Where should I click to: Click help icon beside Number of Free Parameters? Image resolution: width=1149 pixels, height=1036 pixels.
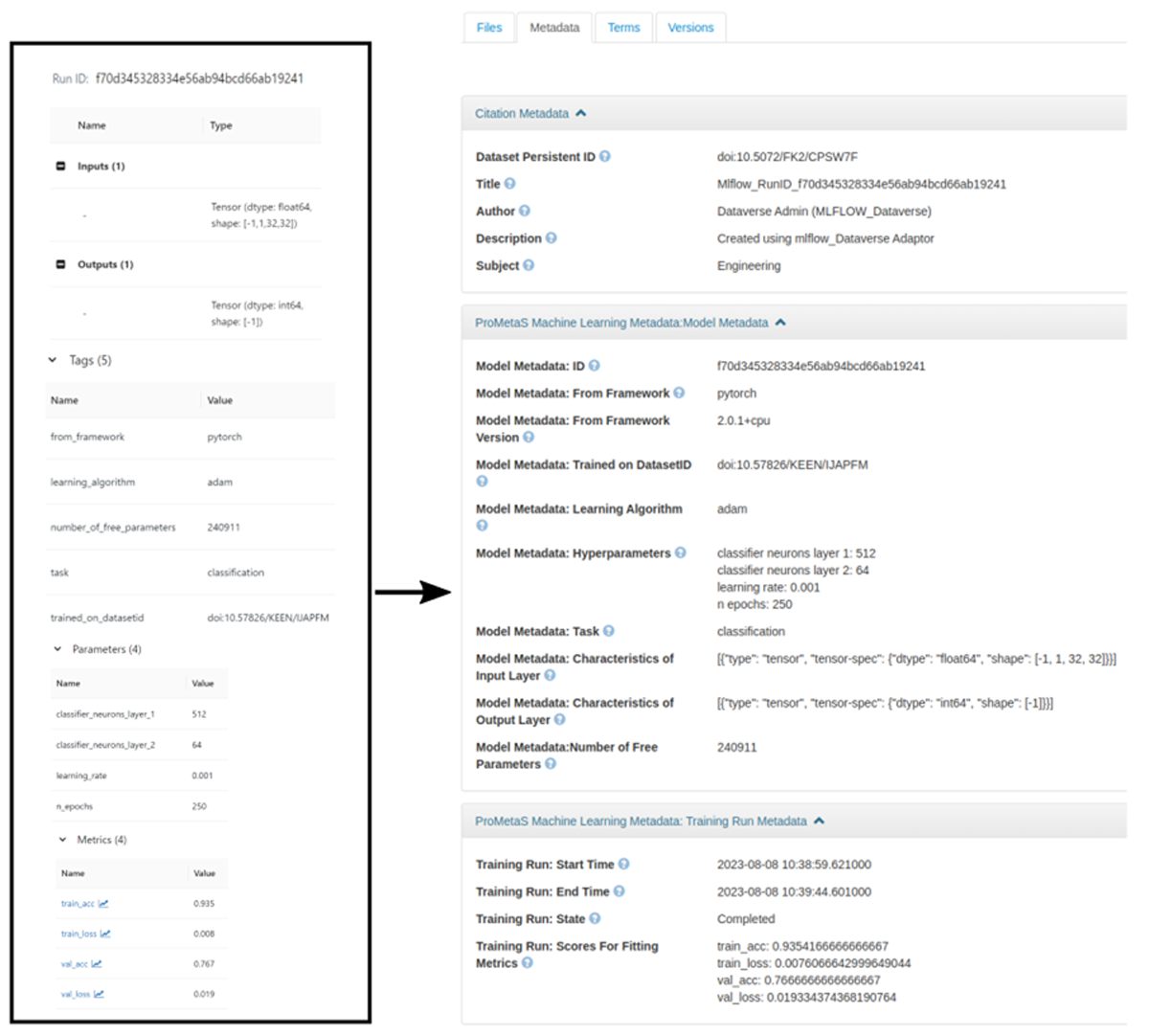551,764
